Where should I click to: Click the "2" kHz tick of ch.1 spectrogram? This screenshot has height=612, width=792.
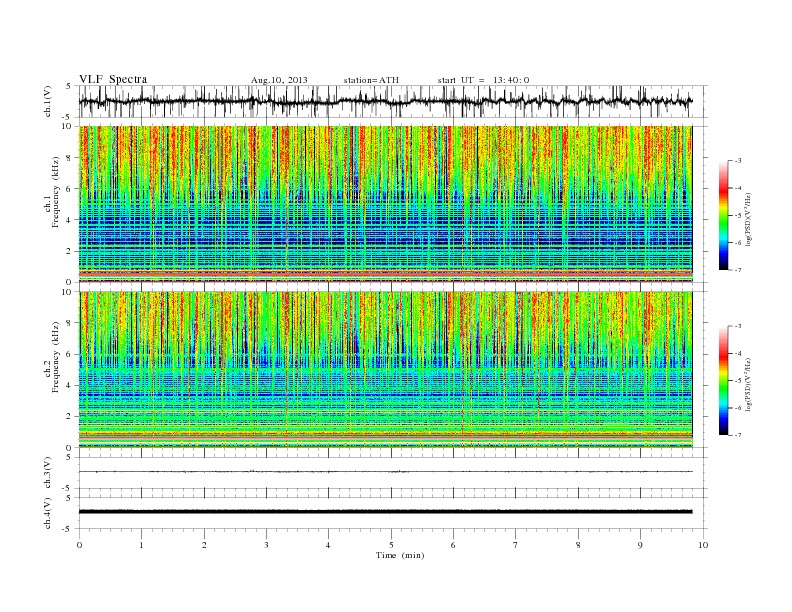[70, 251]
